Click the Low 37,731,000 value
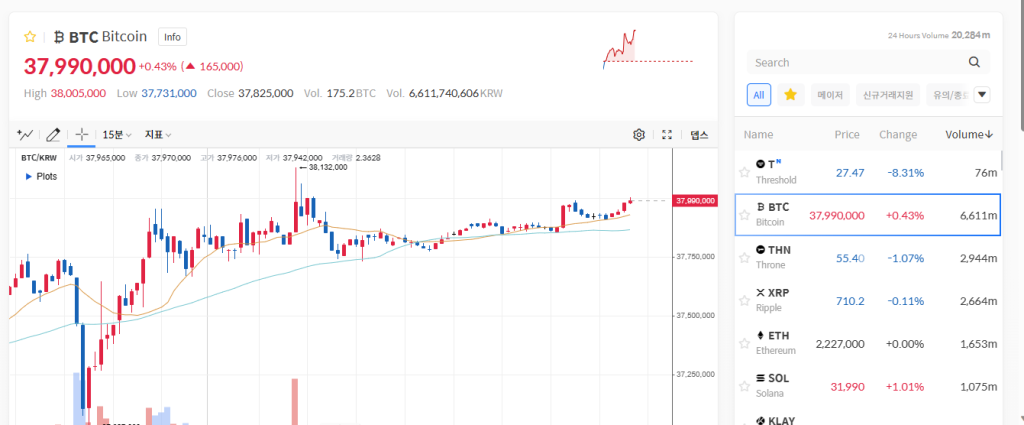The image size is (1024, 425). (x=168, y=93)
